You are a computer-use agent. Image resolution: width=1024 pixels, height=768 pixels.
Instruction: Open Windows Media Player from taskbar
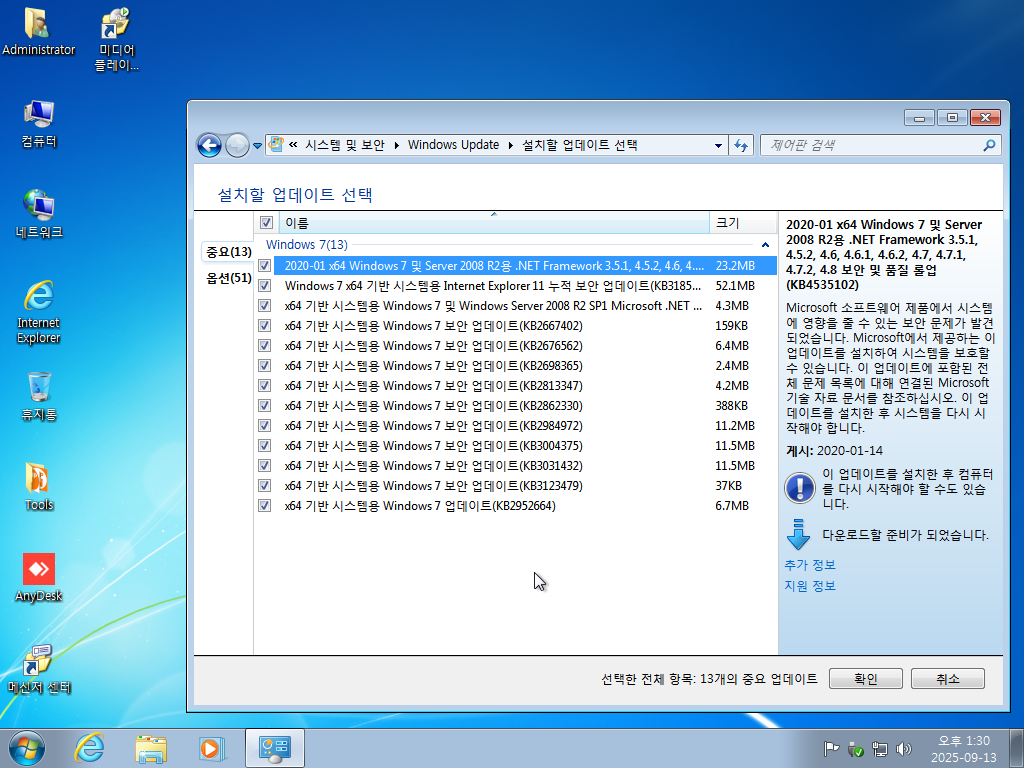click(x=212, y=748)
